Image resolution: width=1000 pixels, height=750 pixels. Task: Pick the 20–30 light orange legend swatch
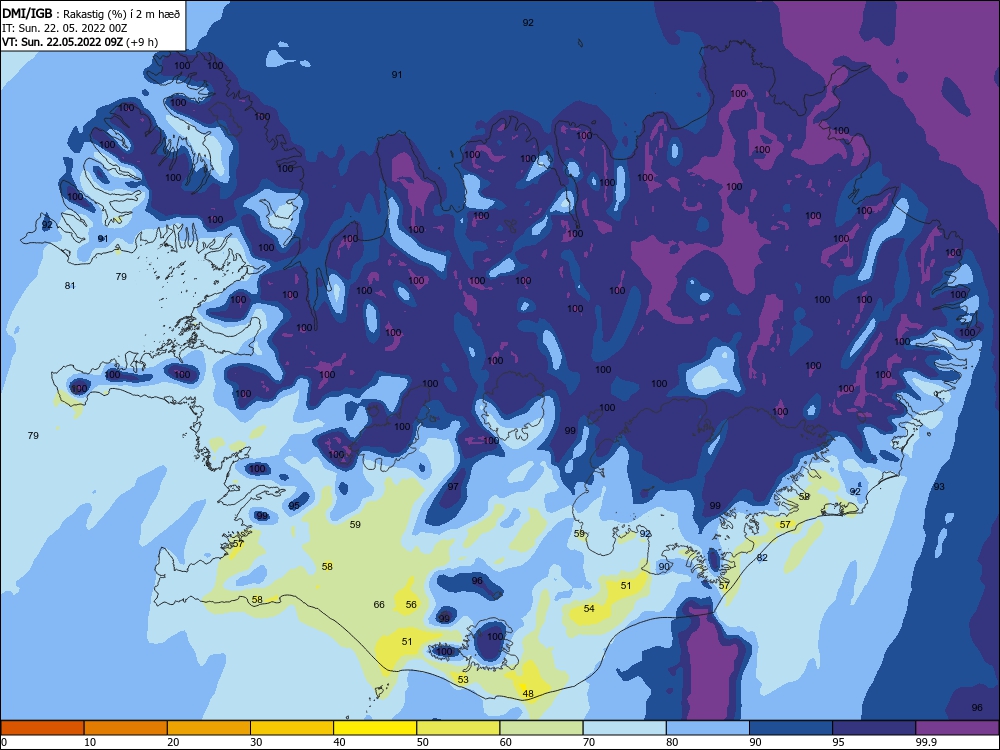click(209, 728)
